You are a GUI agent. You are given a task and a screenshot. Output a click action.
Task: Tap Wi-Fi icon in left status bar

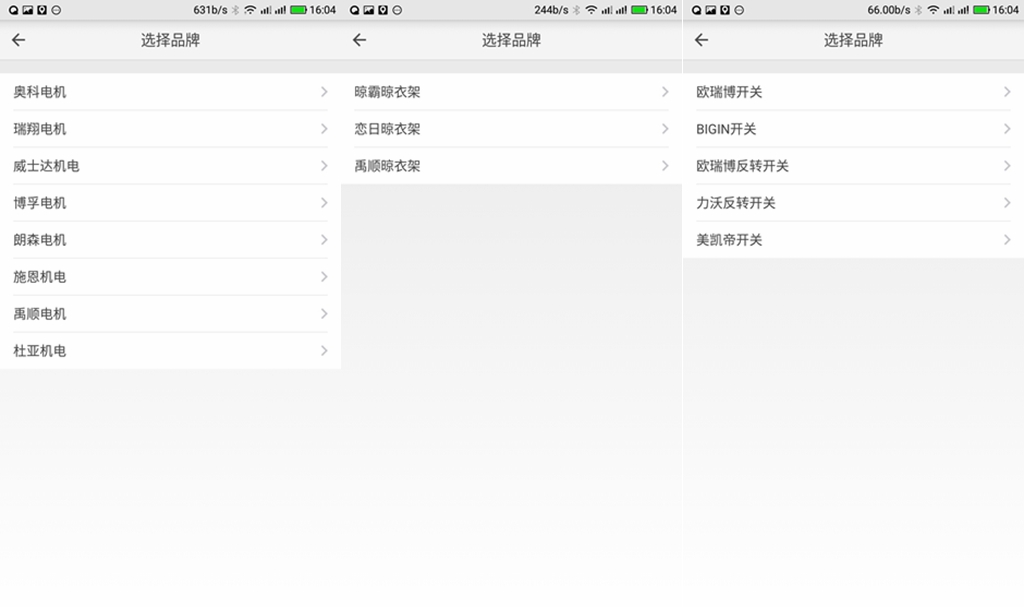250,10
